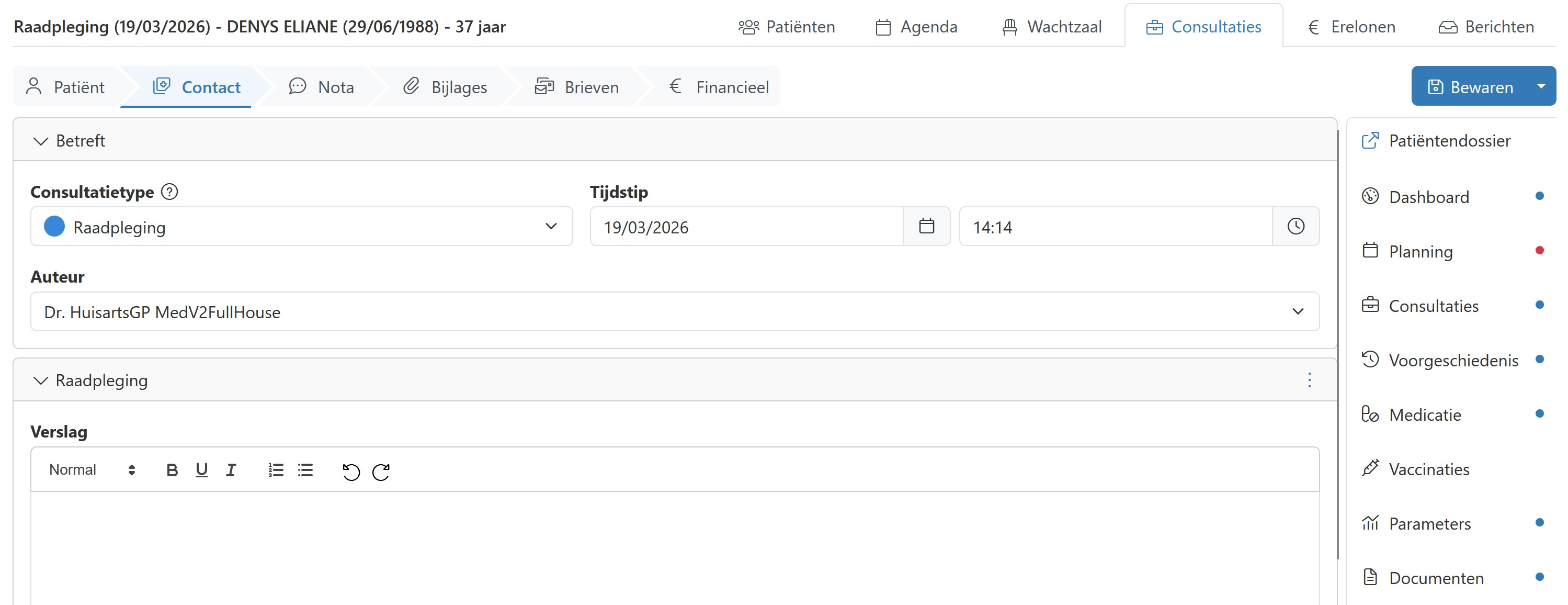Open the clock time picker icon
Image resolution: width=1568 pixels, height=605 pixels.
point(1296,227)
